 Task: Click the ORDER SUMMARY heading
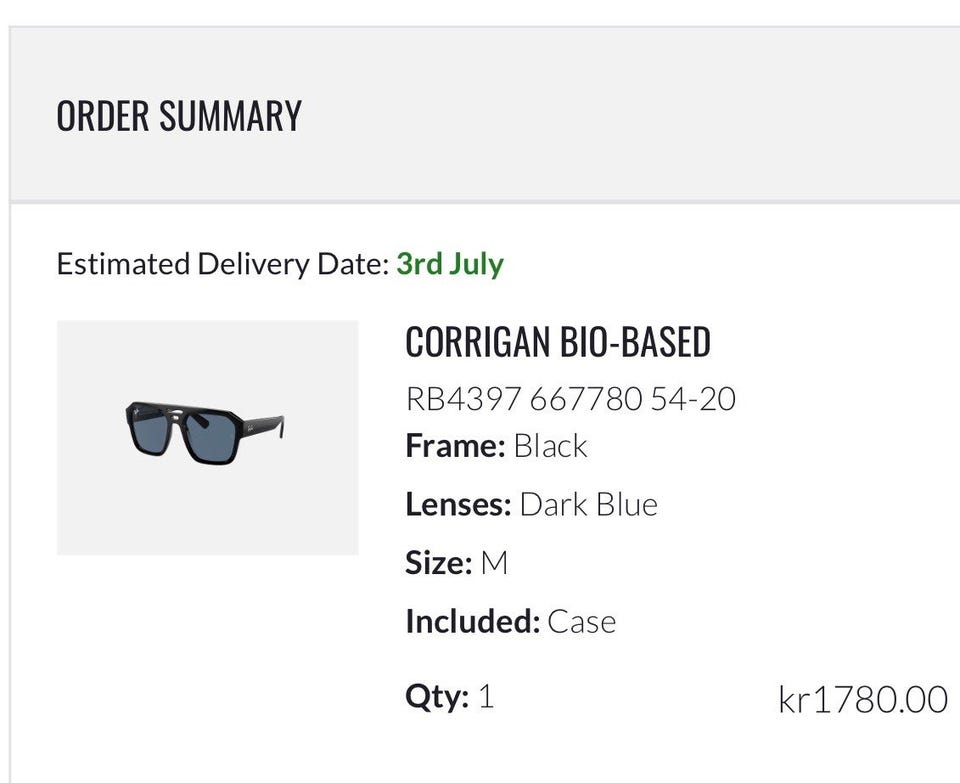pos(179,115)
